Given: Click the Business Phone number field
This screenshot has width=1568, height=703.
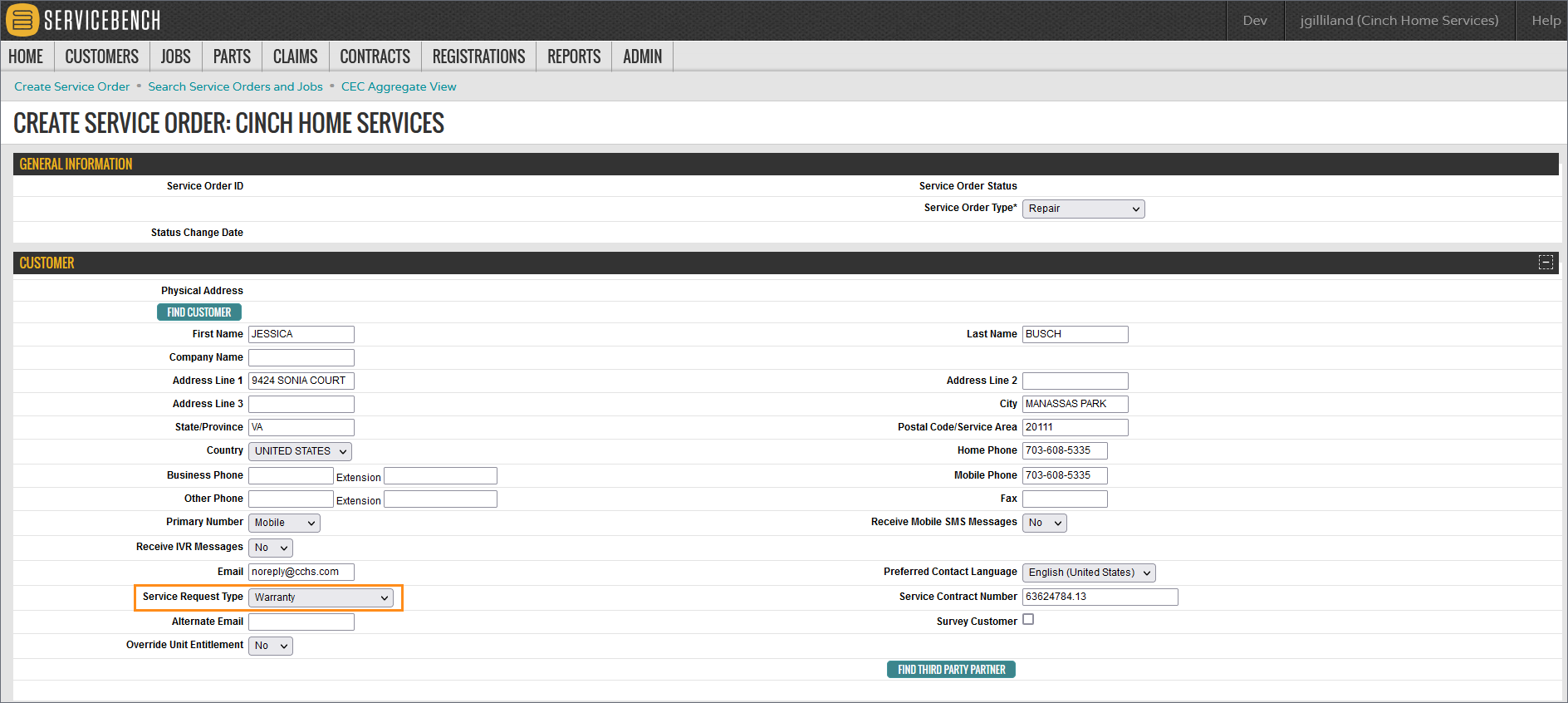Looking at the screenshot, I should [291, 475].
